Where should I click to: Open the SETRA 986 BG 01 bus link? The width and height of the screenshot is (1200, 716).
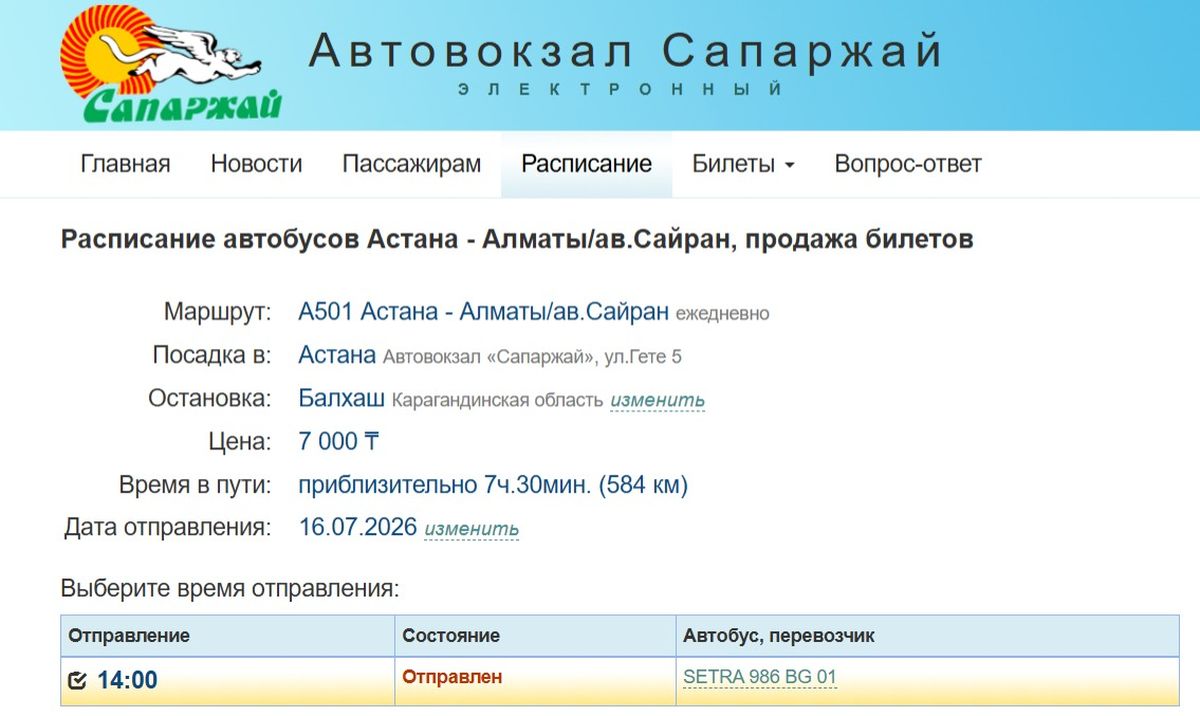pos(760,677)
